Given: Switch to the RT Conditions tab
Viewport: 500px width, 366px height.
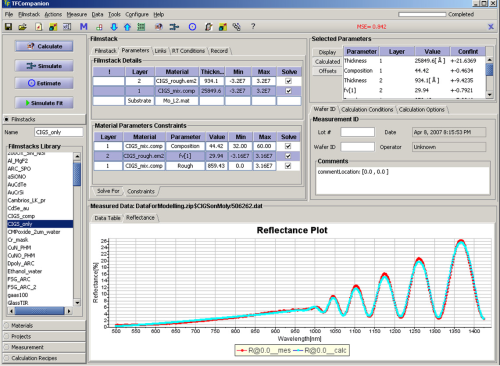Looking at the screenshot, I should click(188, 51).
